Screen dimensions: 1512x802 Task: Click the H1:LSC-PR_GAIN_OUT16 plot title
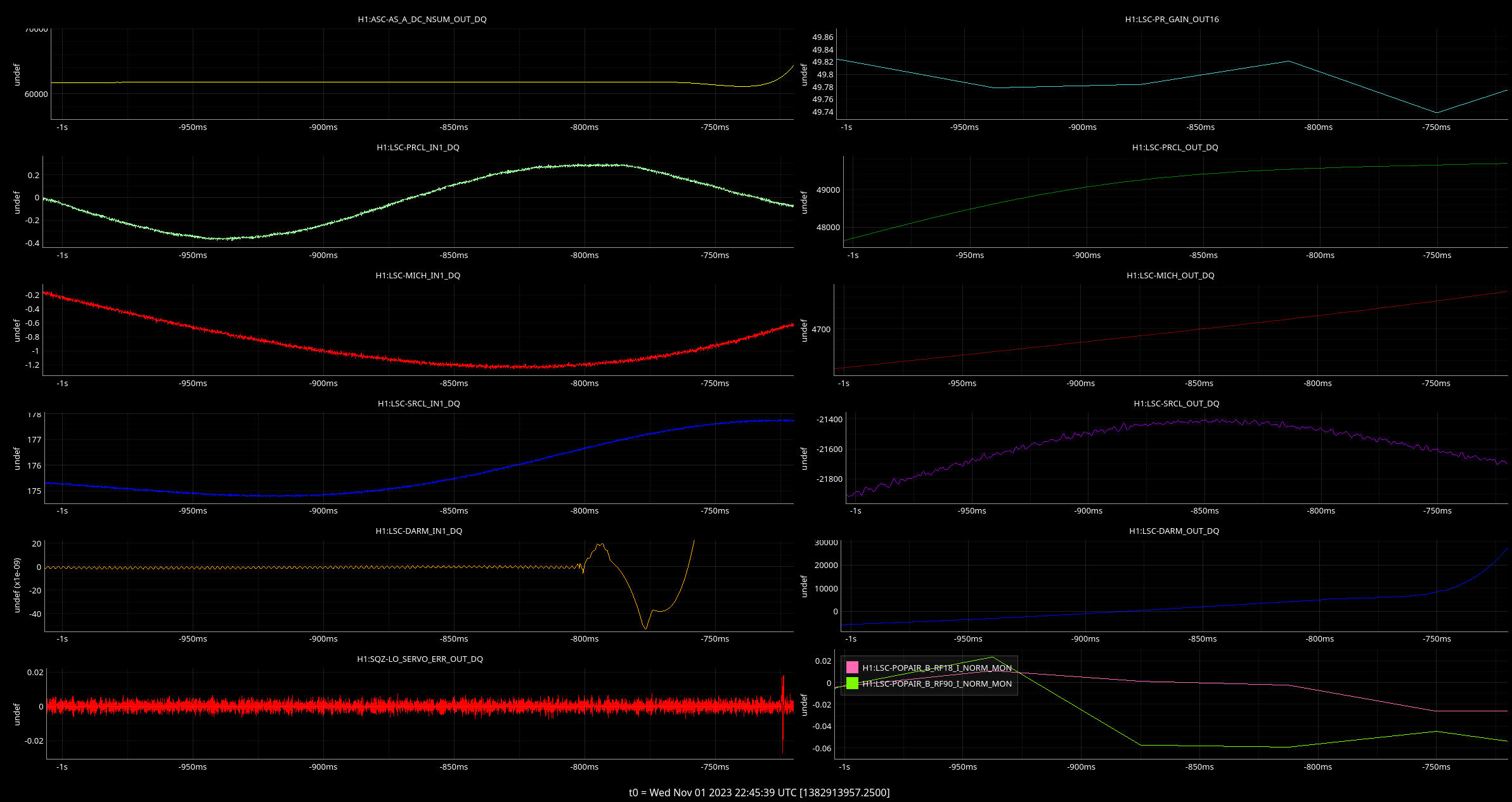[1172, 19]
